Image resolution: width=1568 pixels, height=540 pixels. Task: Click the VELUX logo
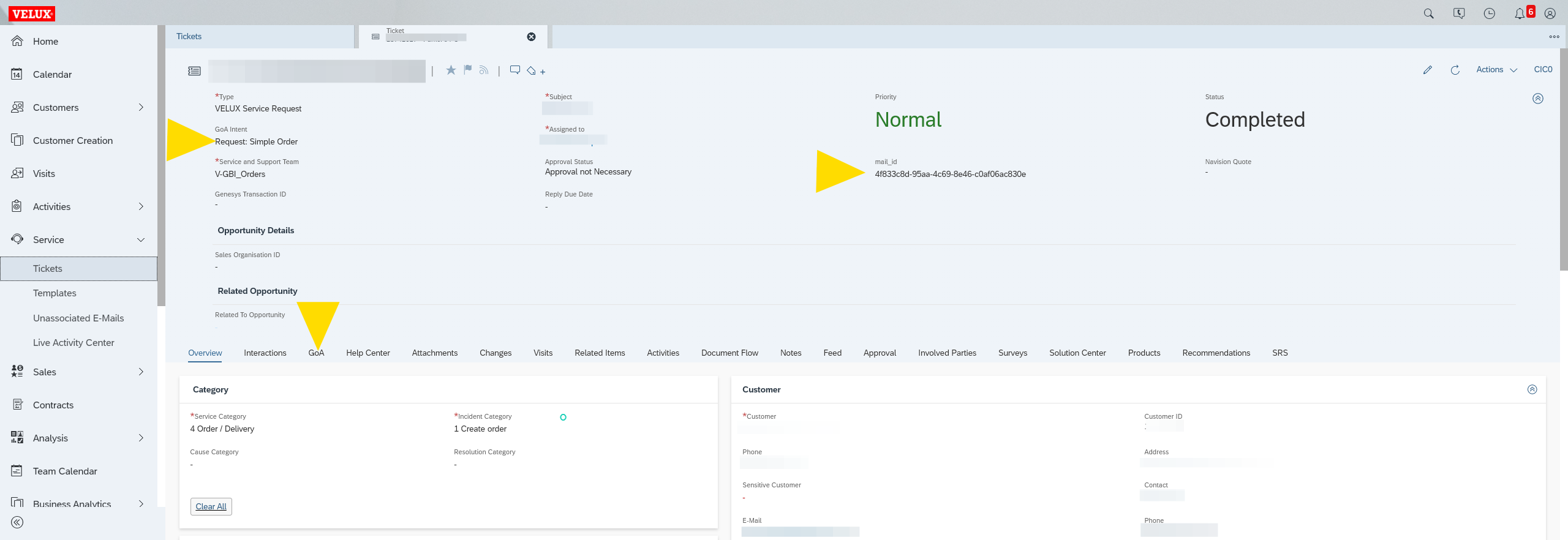pyautogui.click(x=32, y=13)
